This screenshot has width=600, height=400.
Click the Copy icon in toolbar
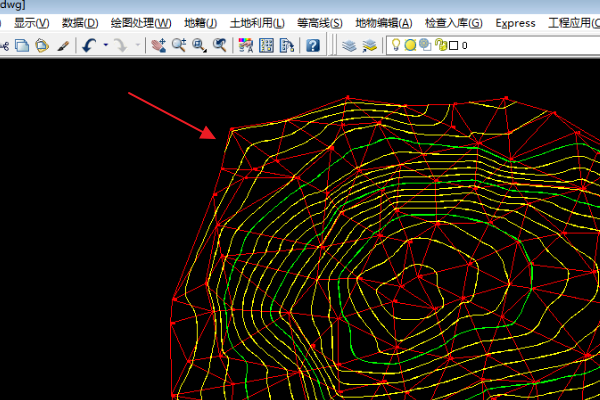(x=22, y=45)
